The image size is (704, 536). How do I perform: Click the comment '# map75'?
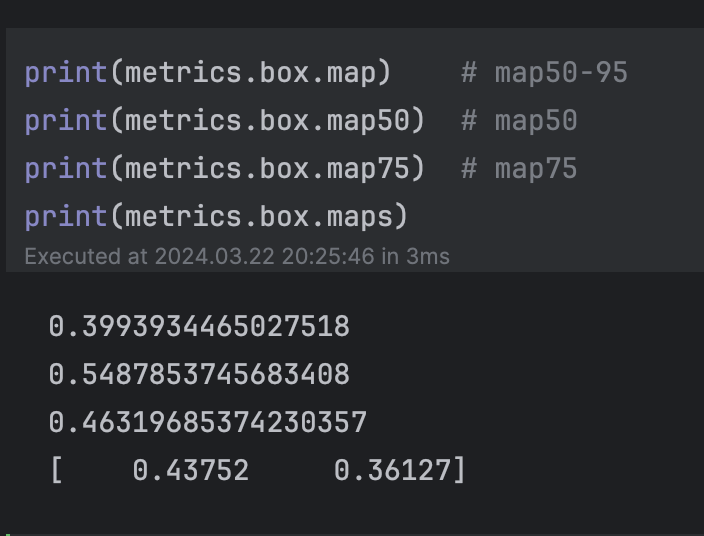coord(519,169)
